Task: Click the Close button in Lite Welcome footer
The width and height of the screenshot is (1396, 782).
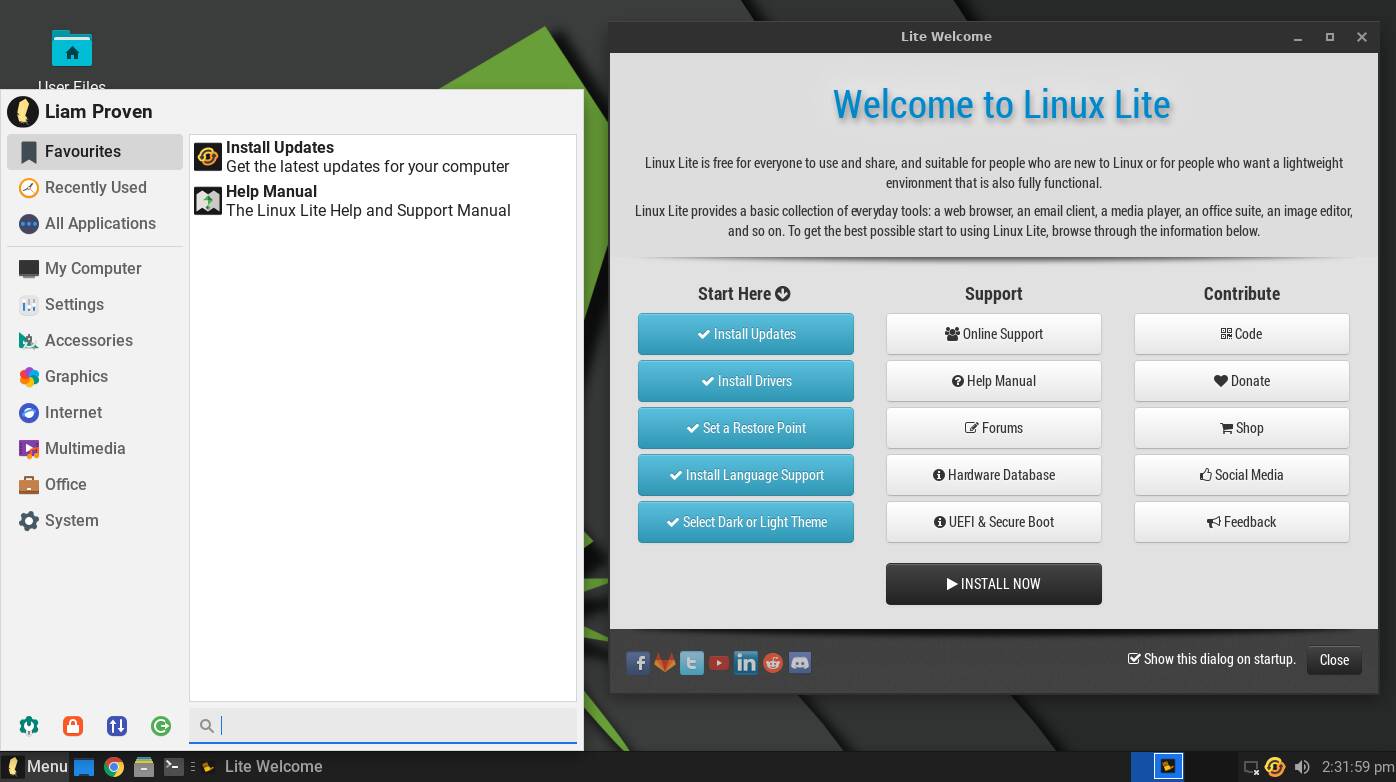Action: click(x=1334, y=660)
